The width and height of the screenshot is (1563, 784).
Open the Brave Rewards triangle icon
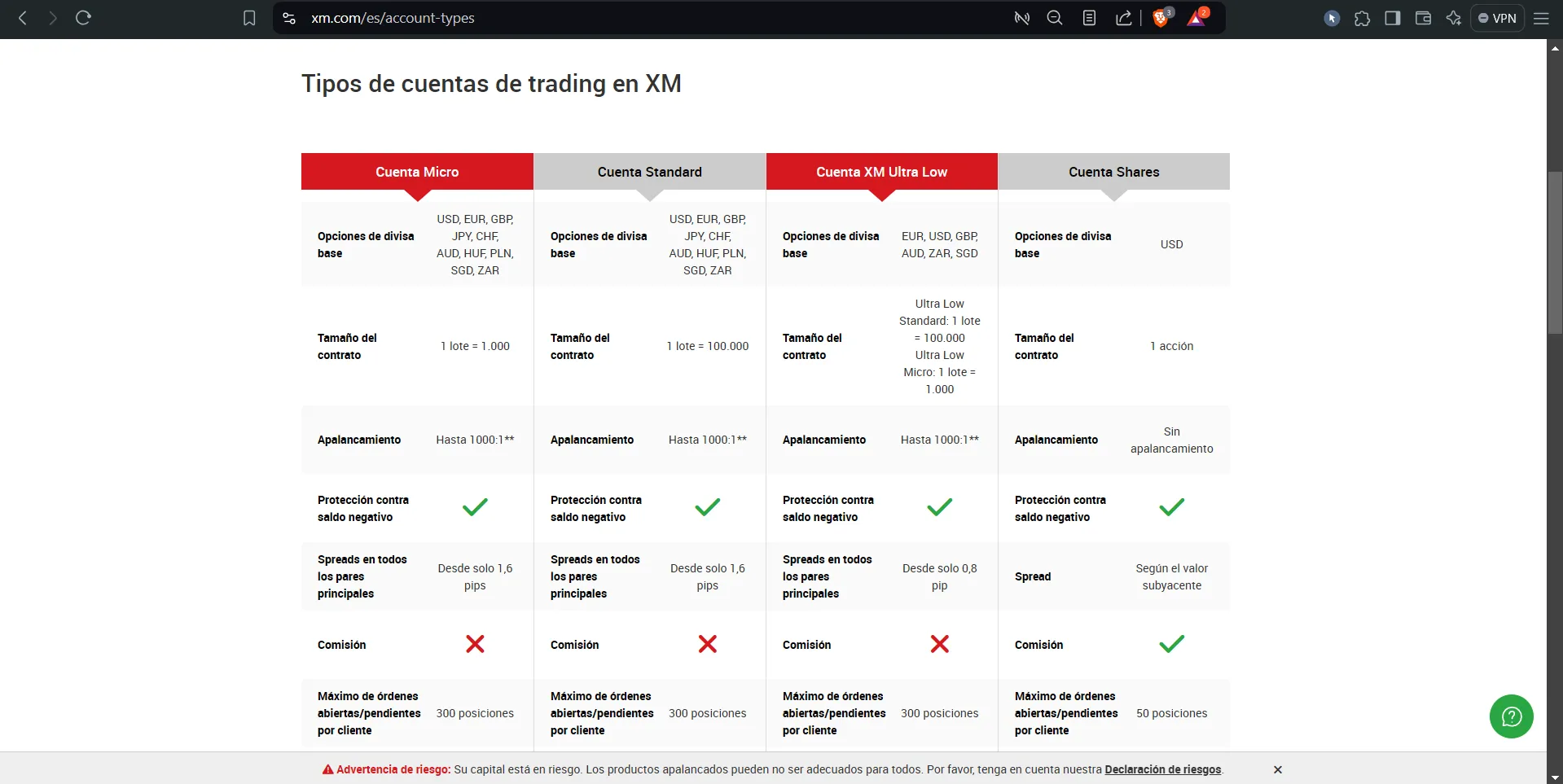tap(1197, 17)
